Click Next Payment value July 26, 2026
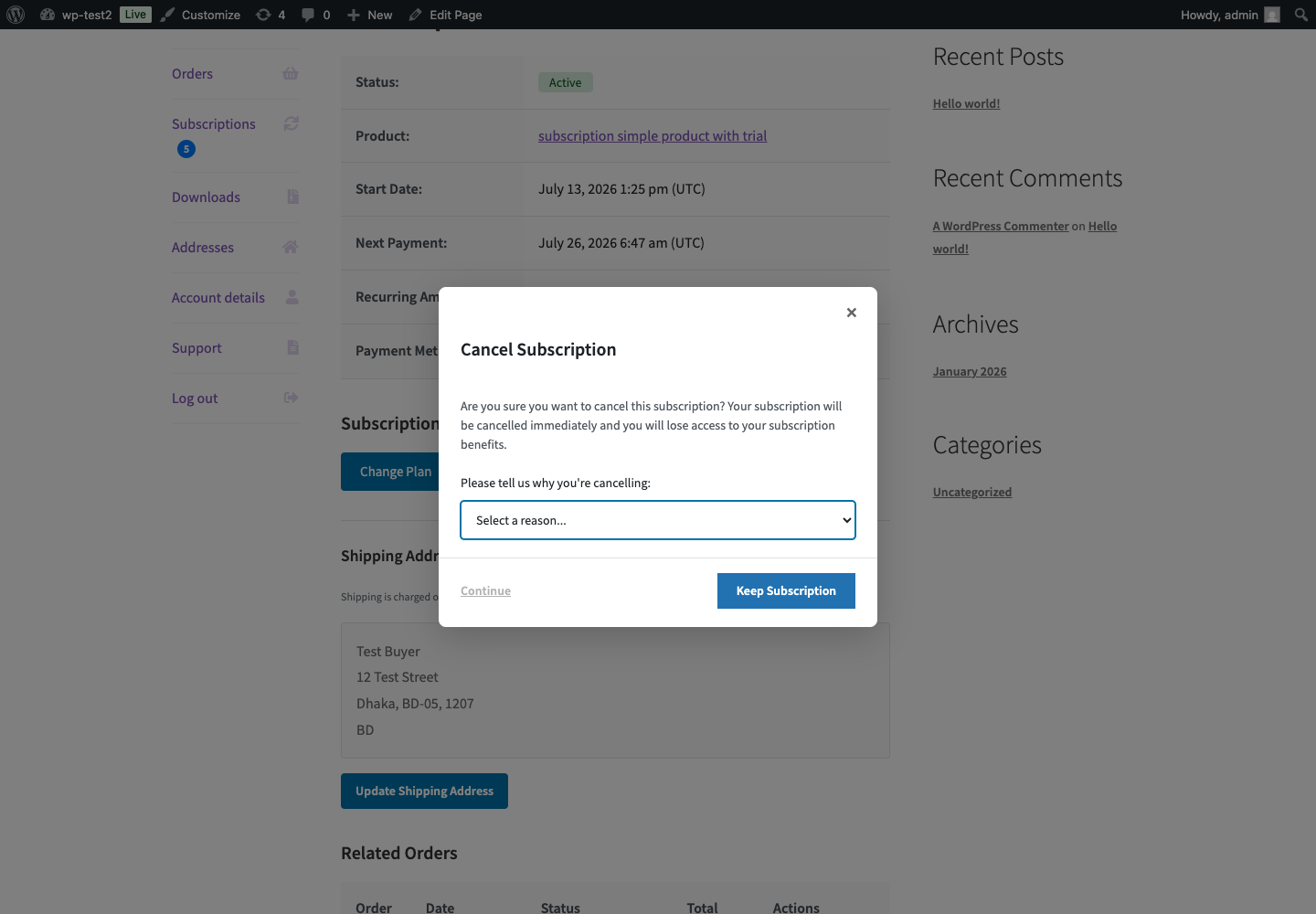The width and height of the screenshot is (1316, 914). 621,243
